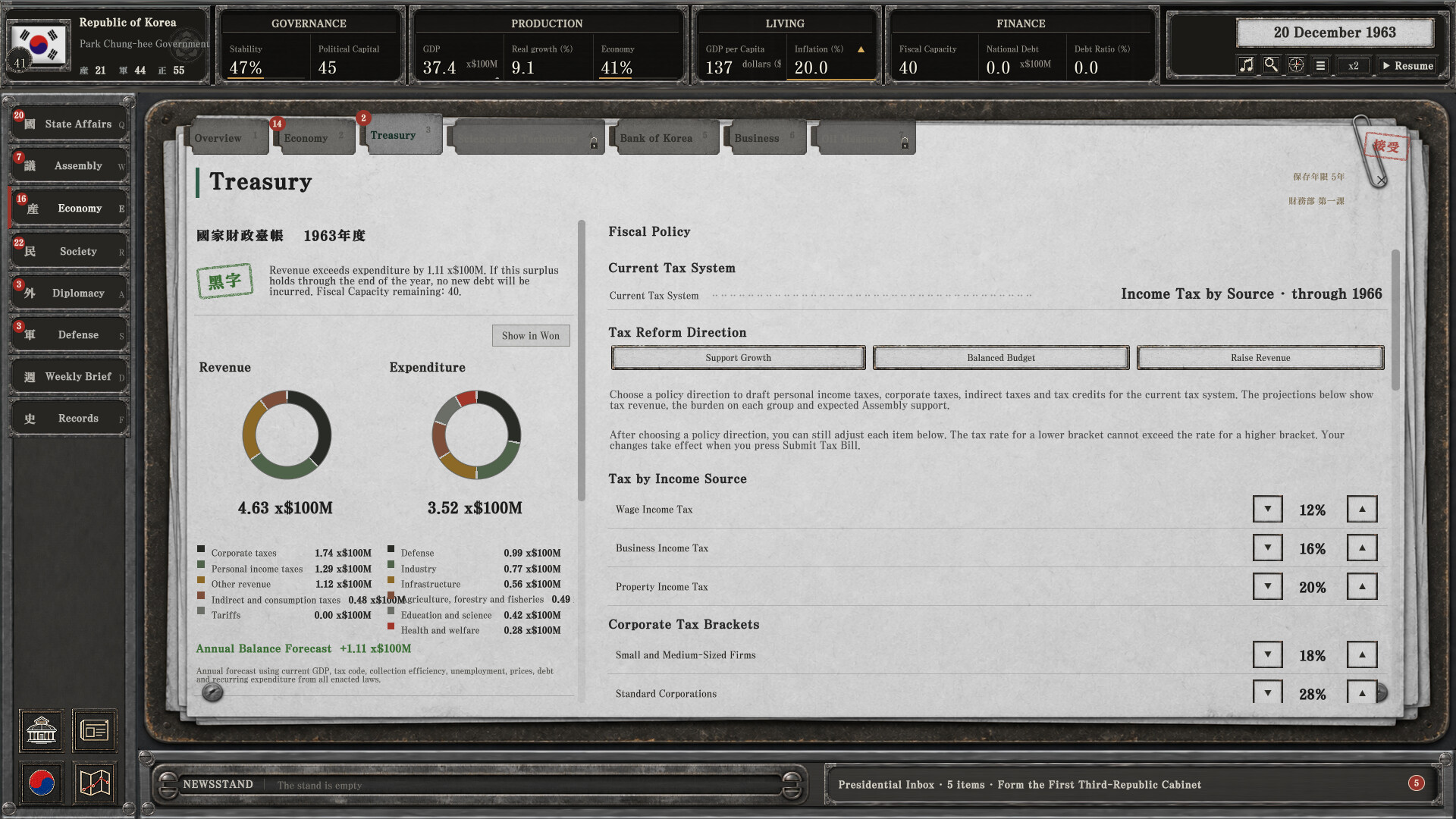Click the Expenditure donut chart

tap(476, 435)
